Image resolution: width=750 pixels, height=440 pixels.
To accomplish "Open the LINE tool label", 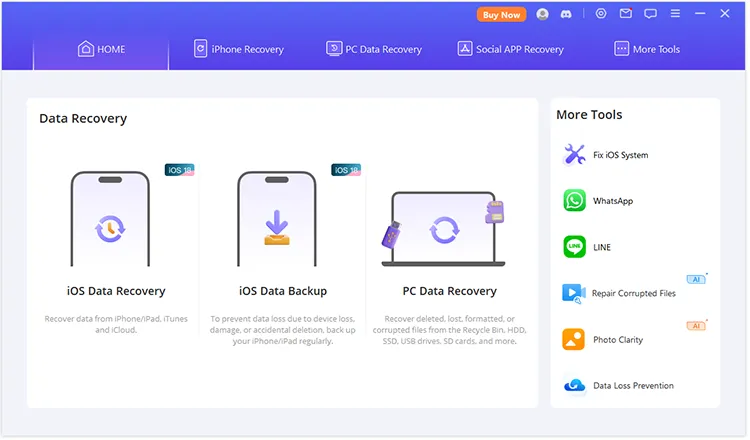I will click(x=602, y=247).
